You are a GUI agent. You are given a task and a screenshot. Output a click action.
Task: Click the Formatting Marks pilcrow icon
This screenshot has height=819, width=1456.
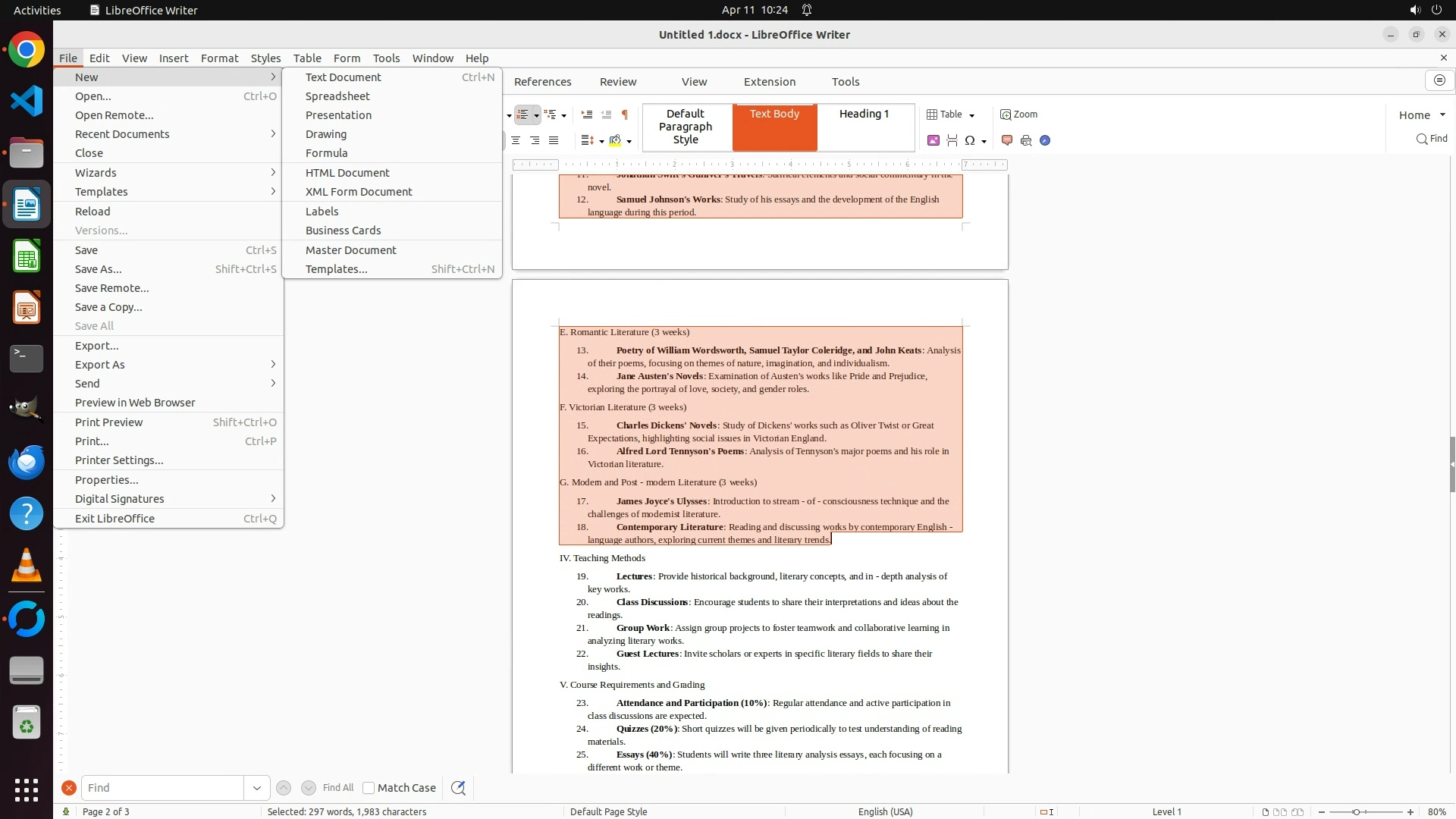click(x=625, y=115)
